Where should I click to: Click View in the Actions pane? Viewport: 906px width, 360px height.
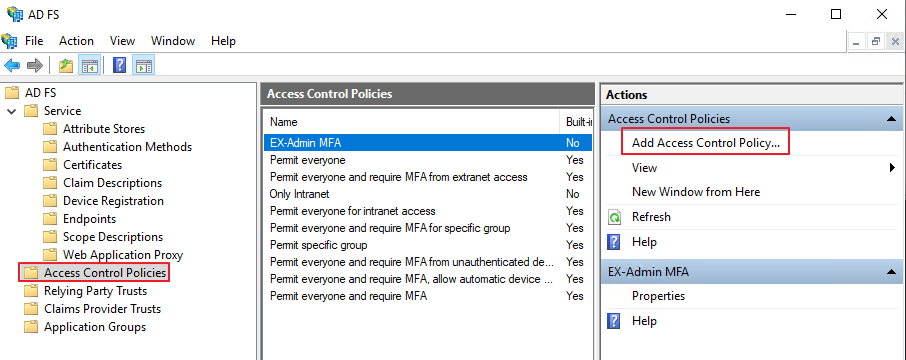(x=644, y=168)
